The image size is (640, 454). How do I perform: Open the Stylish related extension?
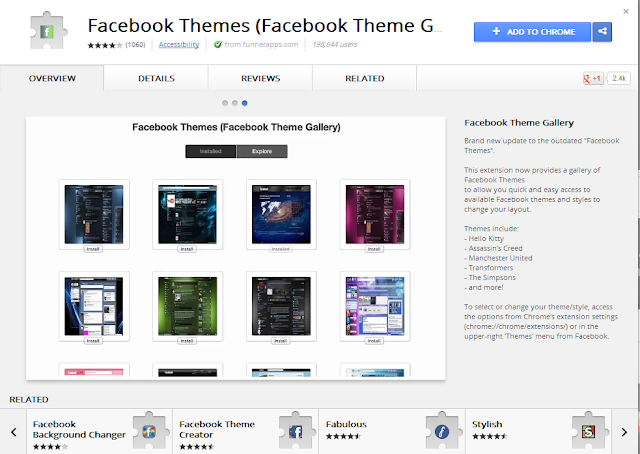click(538, 432)
